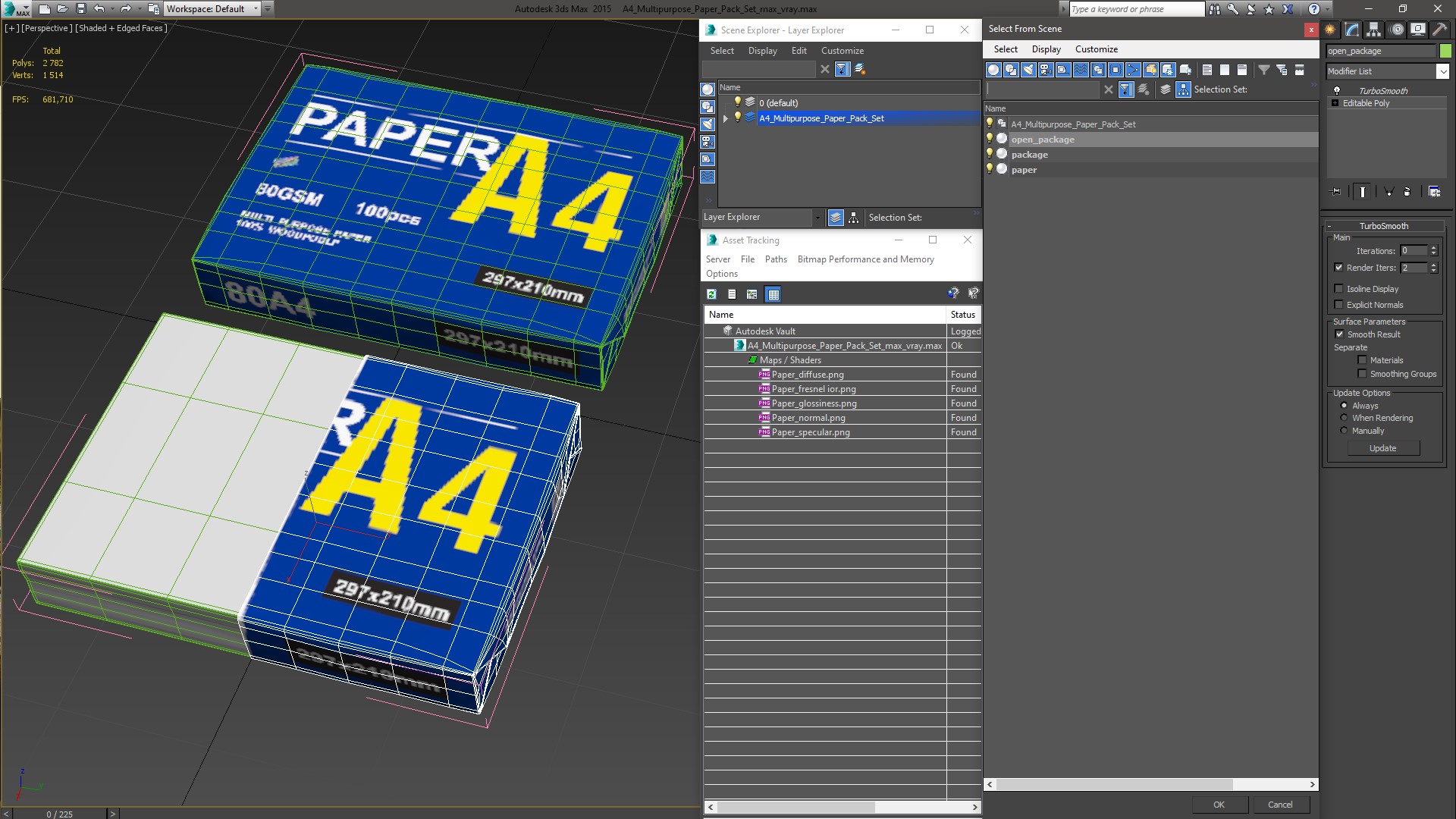This screenshot has width=1456, height=819.
Task: Expand the A4_Multipurpose_Paper_Pack_Set layer
Action: (726, 118)
